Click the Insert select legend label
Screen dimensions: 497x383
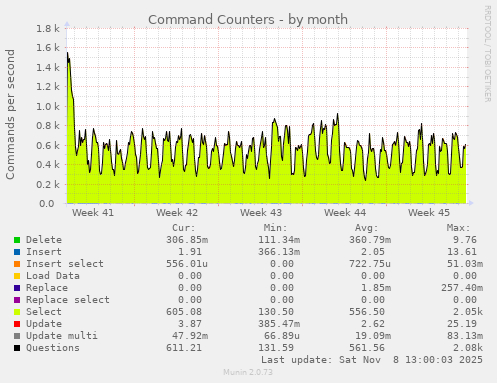[x=65, y=264]
